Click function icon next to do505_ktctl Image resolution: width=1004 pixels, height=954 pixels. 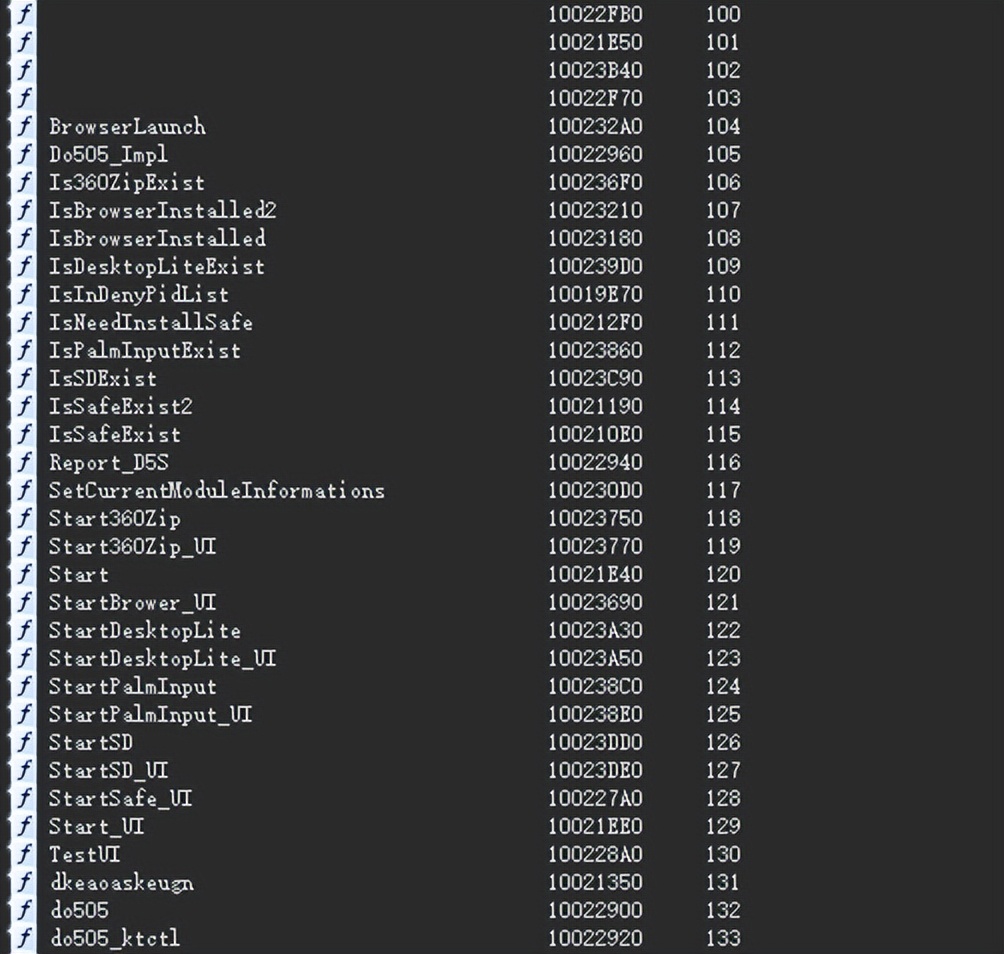click(24, 939)
